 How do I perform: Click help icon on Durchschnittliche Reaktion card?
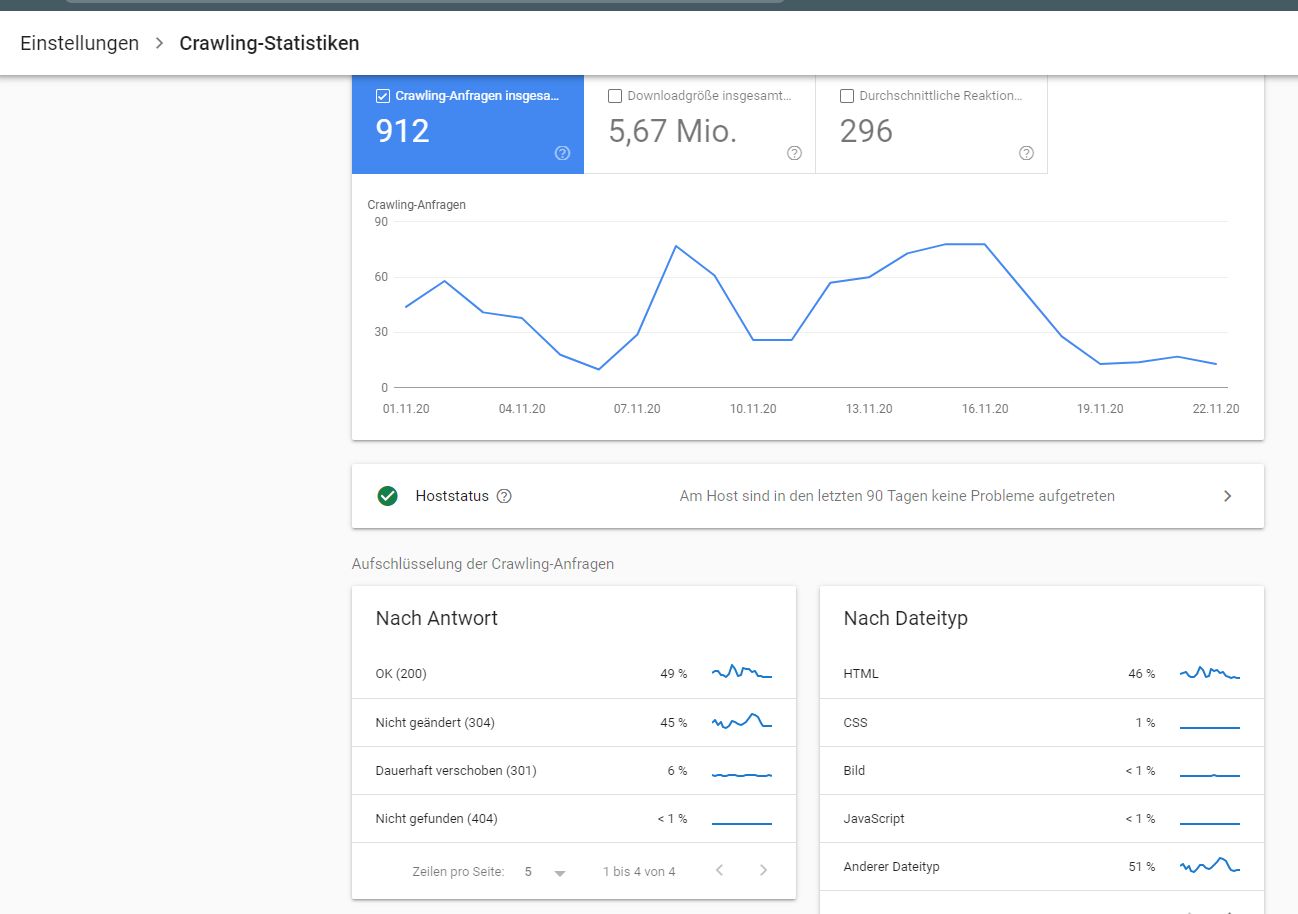point(1026,153)
